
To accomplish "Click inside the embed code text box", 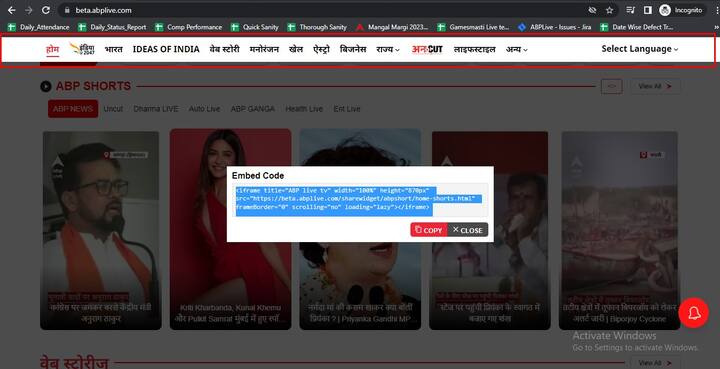I will pyautogui.click(x=360, y=200).
